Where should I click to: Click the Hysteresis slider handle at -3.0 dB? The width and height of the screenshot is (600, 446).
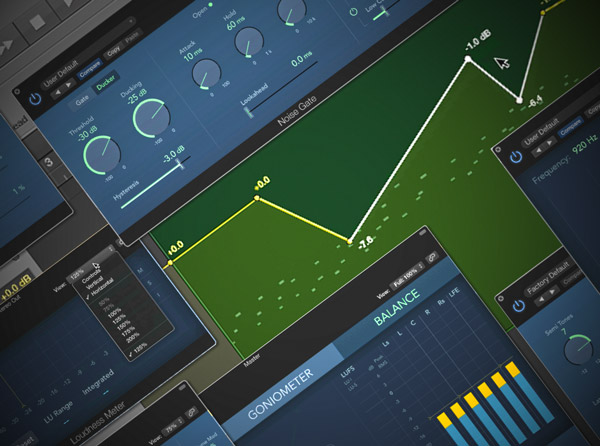(x=180, y=164)
